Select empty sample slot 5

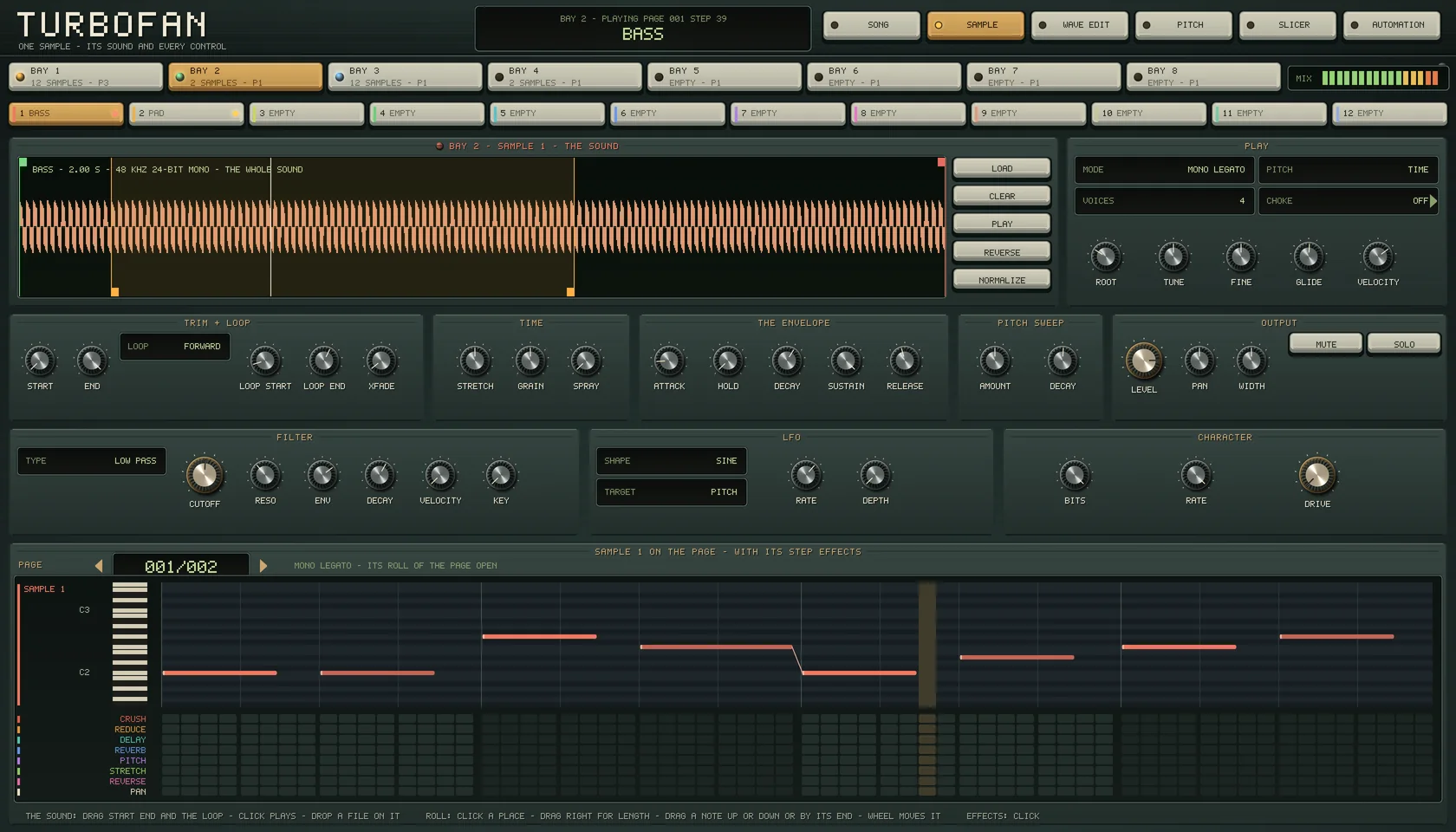(548, 114)
